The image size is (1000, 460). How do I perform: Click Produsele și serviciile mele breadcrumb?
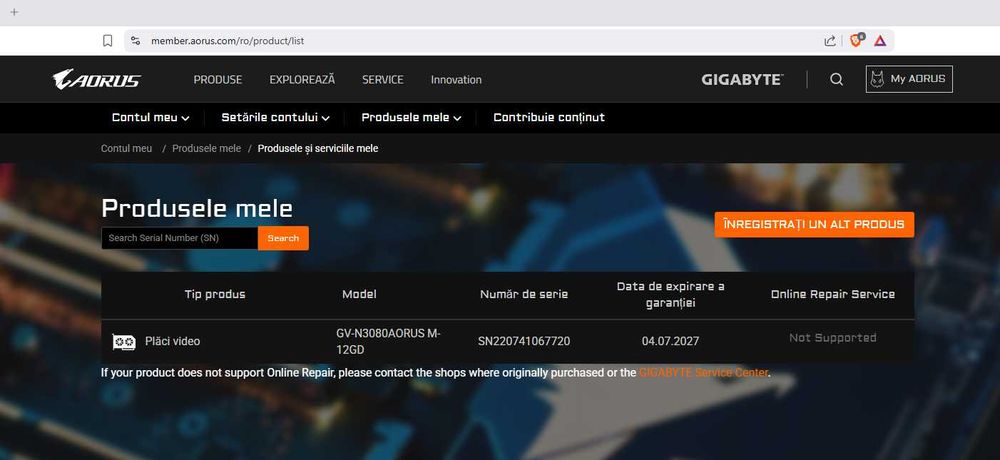(x=318, y=149)
